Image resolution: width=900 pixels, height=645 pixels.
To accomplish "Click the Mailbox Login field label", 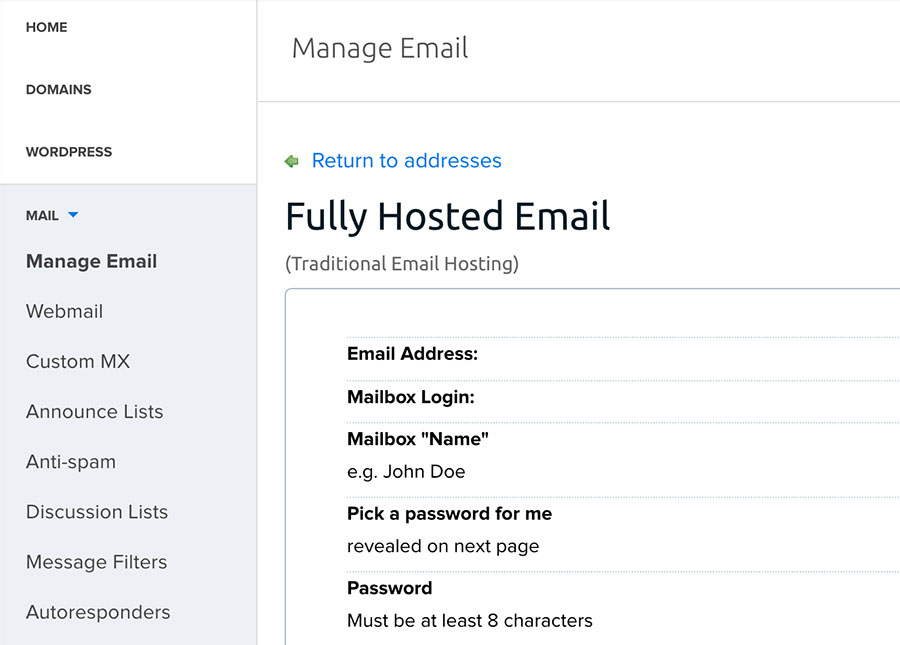I will point(410,397).
